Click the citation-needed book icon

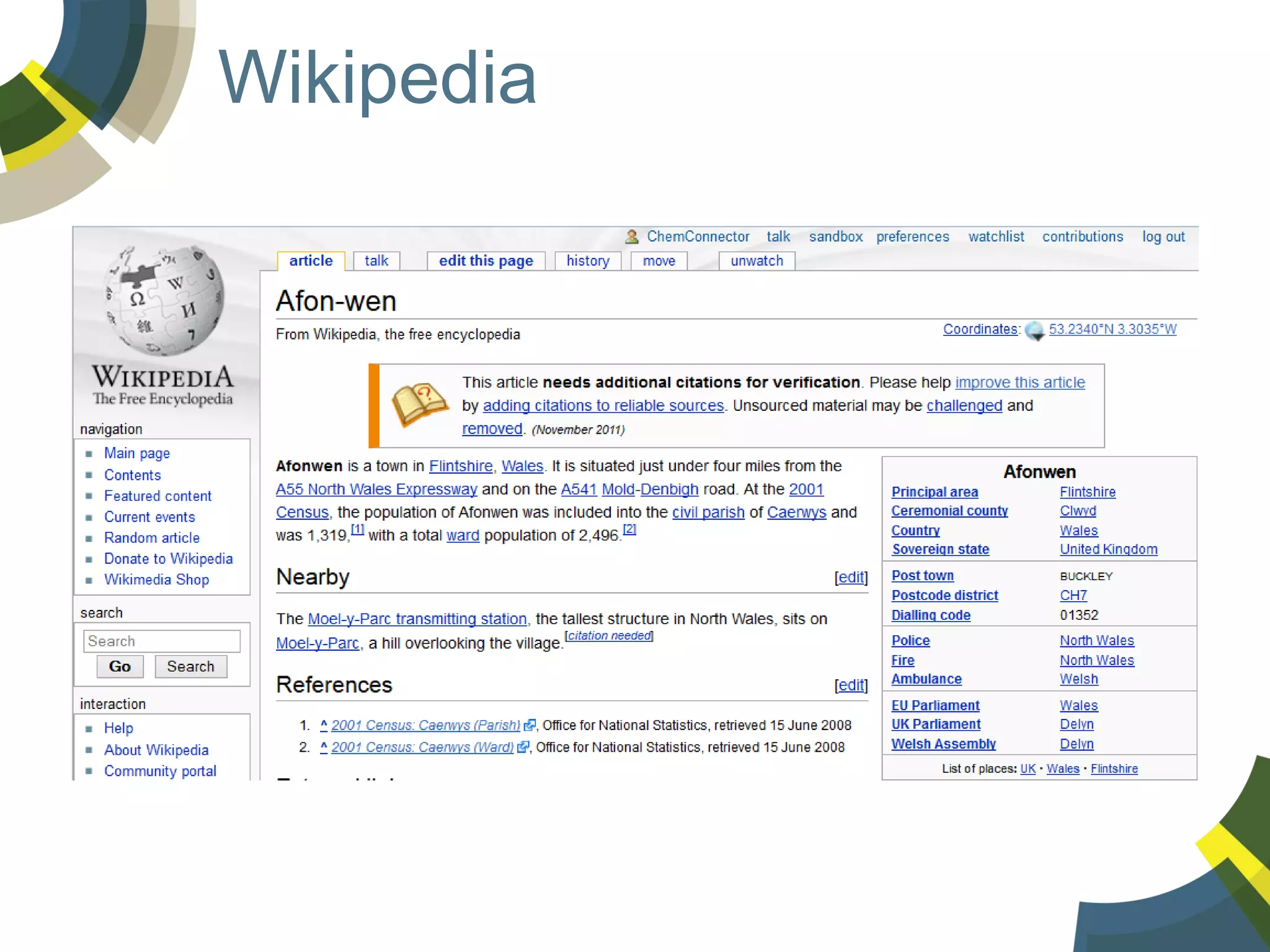(x=420, y=404)
